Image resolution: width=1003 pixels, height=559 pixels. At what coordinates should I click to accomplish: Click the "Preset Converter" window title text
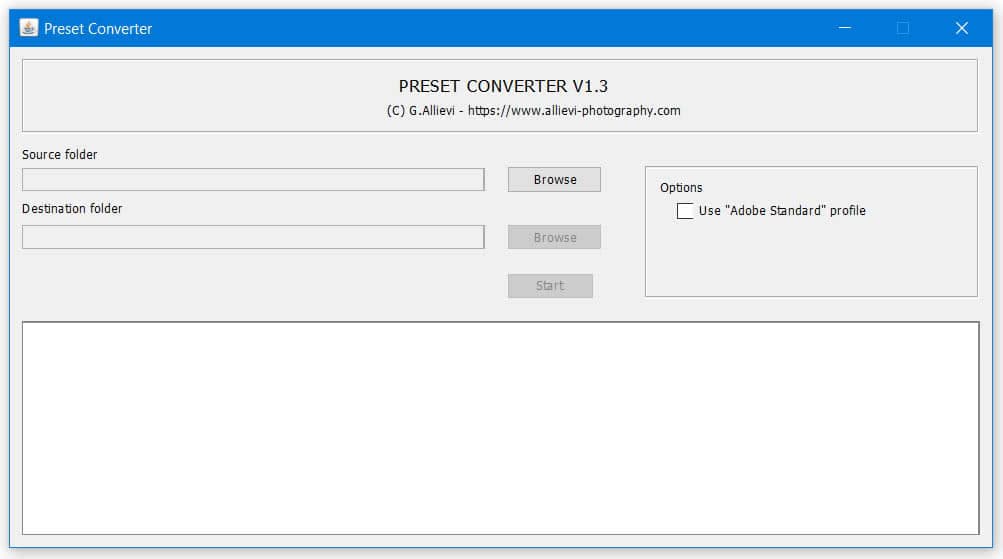[x=98, y=29]
